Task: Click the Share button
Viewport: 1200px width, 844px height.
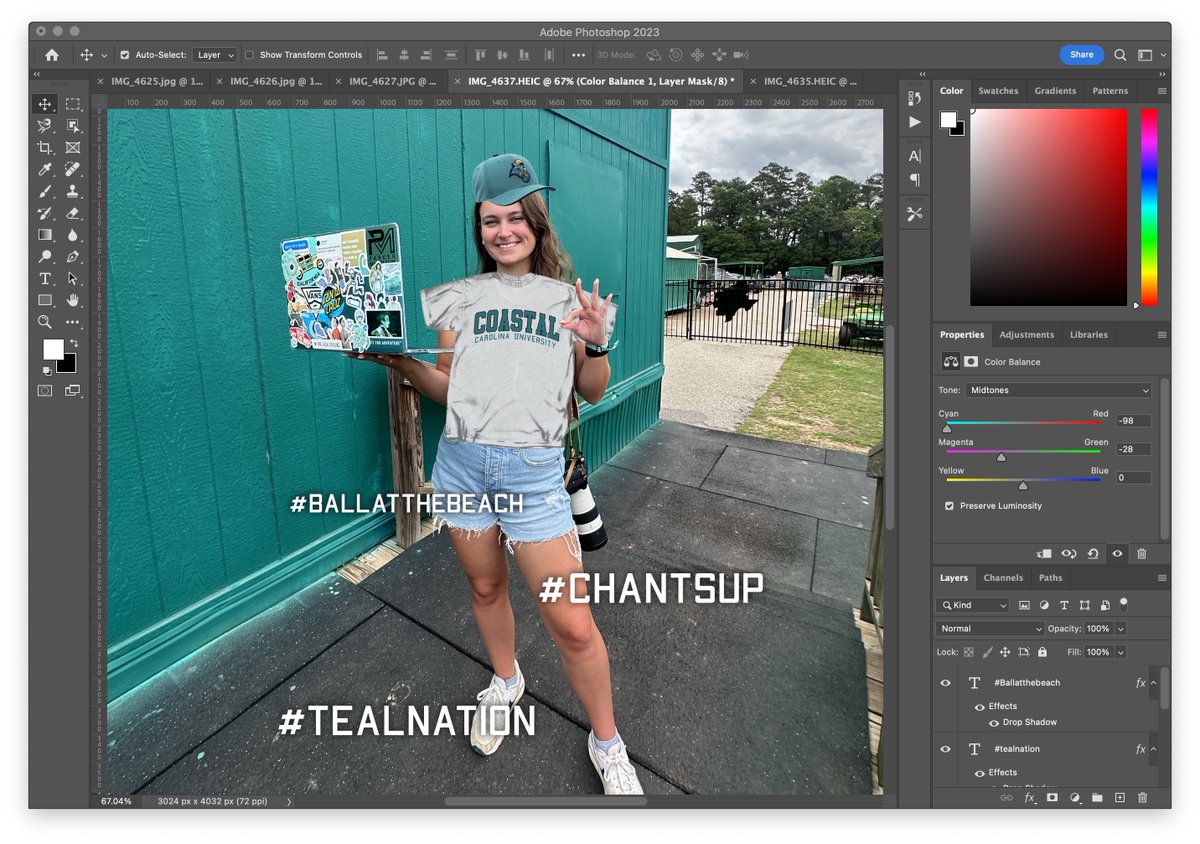Action: (1081, 55)
